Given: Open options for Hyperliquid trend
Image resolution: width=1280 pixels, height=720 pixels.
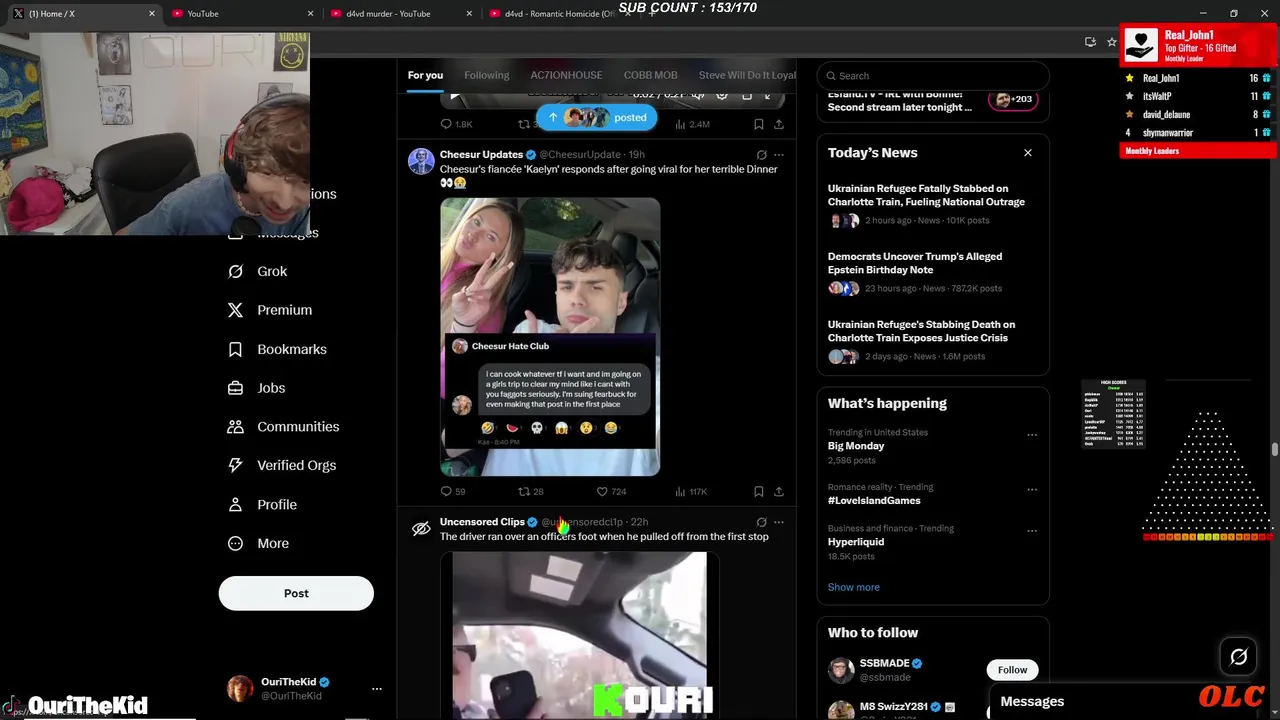Looking at the screenshot, I should [1032, 531].
